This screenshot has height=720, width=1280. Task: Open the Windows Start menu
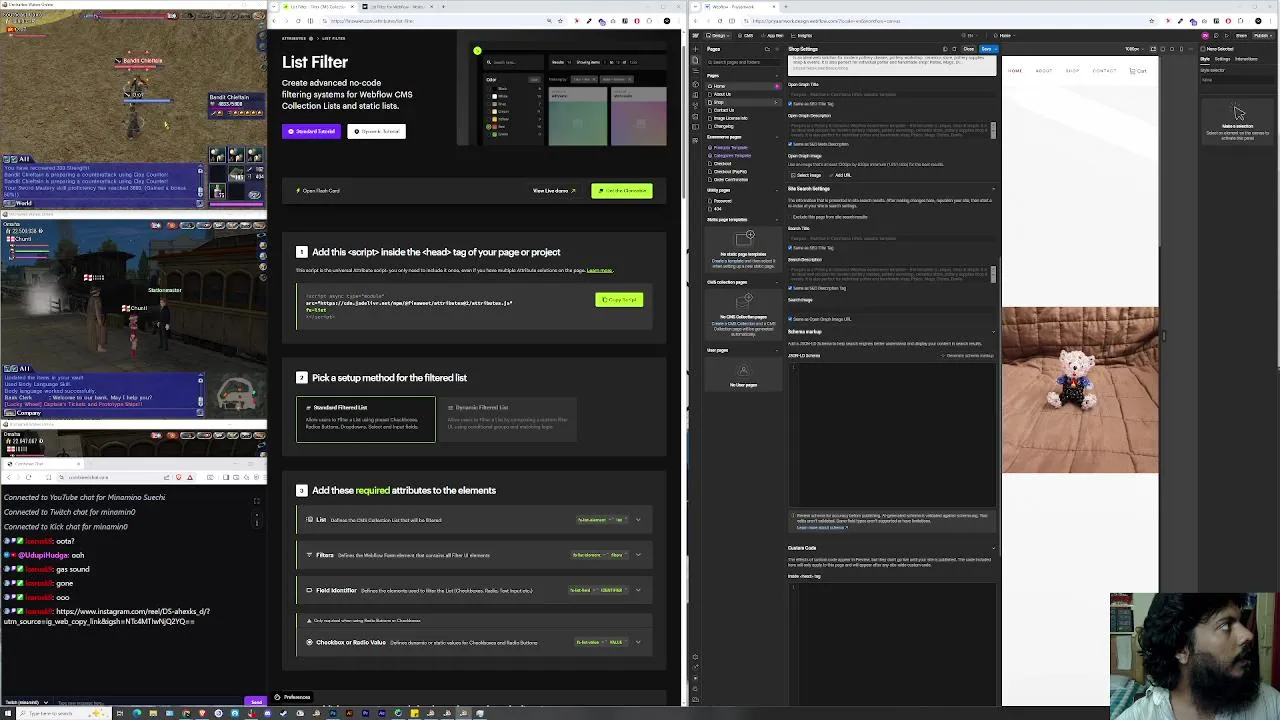pyautogui.click(x=8, y=713)
